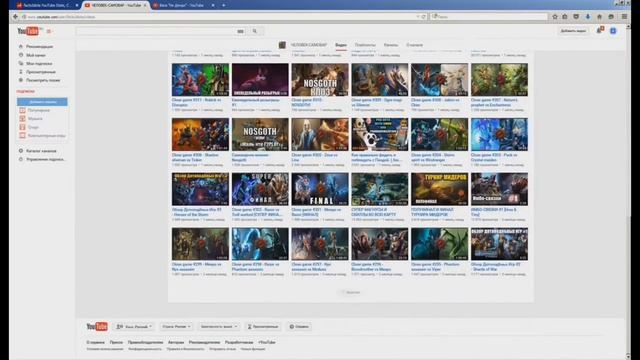Click the О сервисе footer link
The image size is (640, 360).
pos(96,342)
